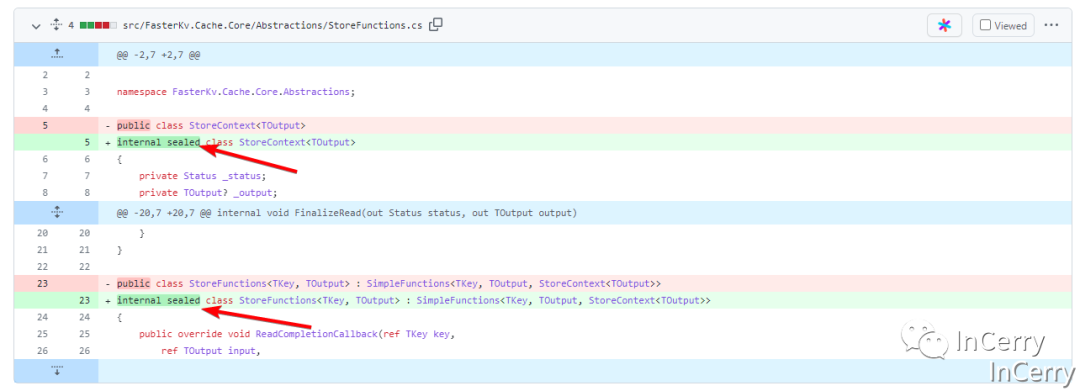Viewport: 1080px width, 391px height.
Task: Open the Copilot sparkle menu button
Action: point(944,25)
